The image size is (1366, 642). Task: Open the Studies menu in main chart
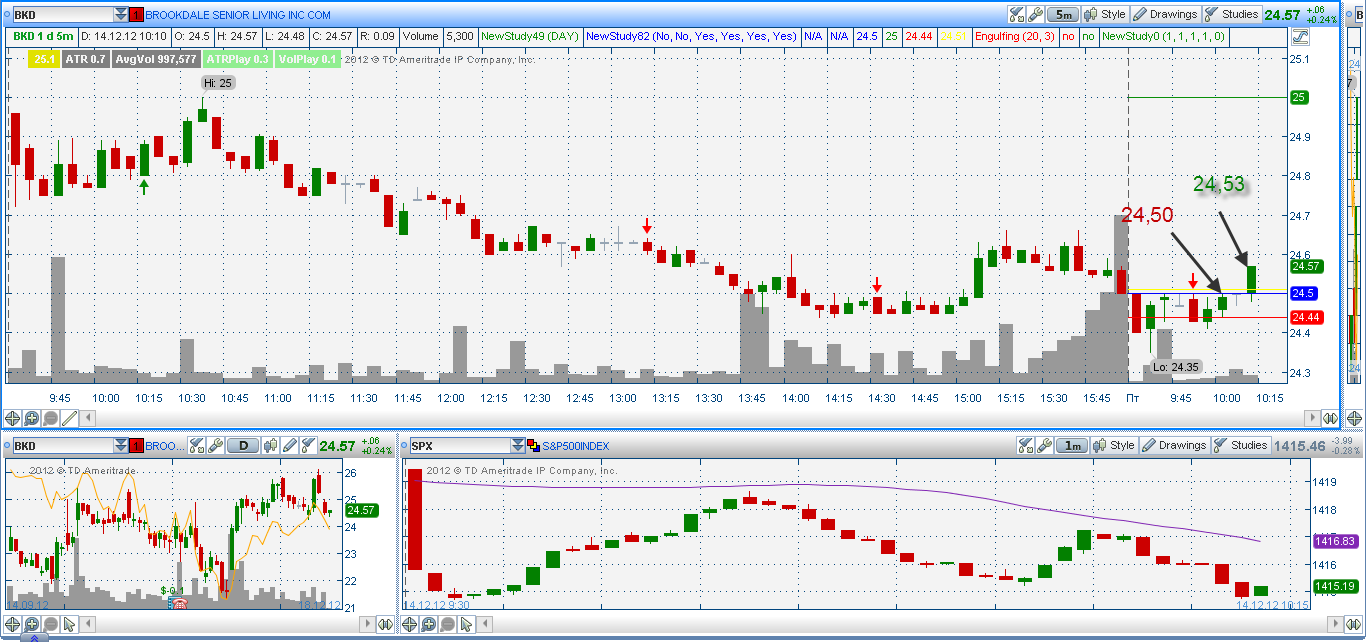1232,15
